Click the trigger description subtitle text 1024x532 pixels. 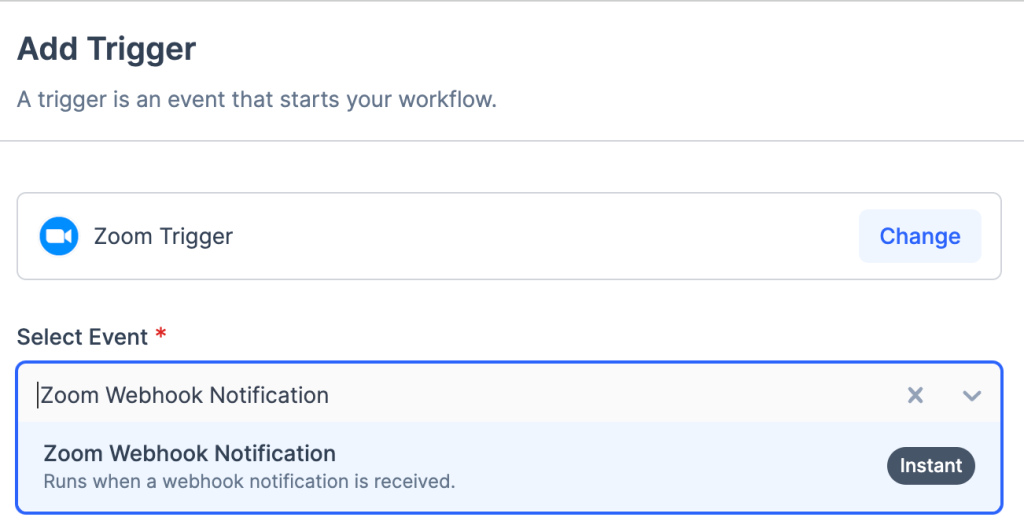click(x=256, y=100)
